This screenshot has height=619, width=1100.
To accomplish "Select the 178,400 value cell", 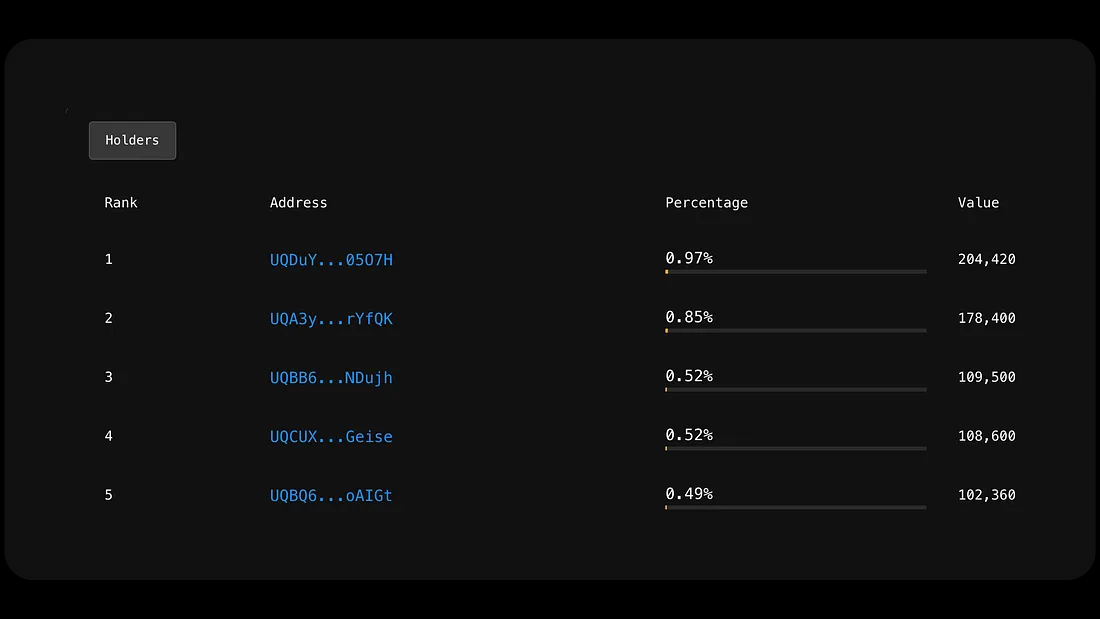I will click(x=986, y=319).
